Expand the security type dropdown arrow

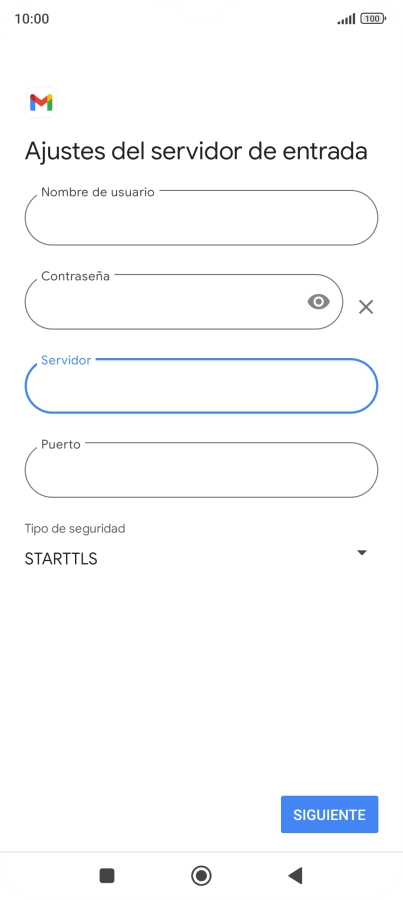pyautogui.click(x=362, y=553)
